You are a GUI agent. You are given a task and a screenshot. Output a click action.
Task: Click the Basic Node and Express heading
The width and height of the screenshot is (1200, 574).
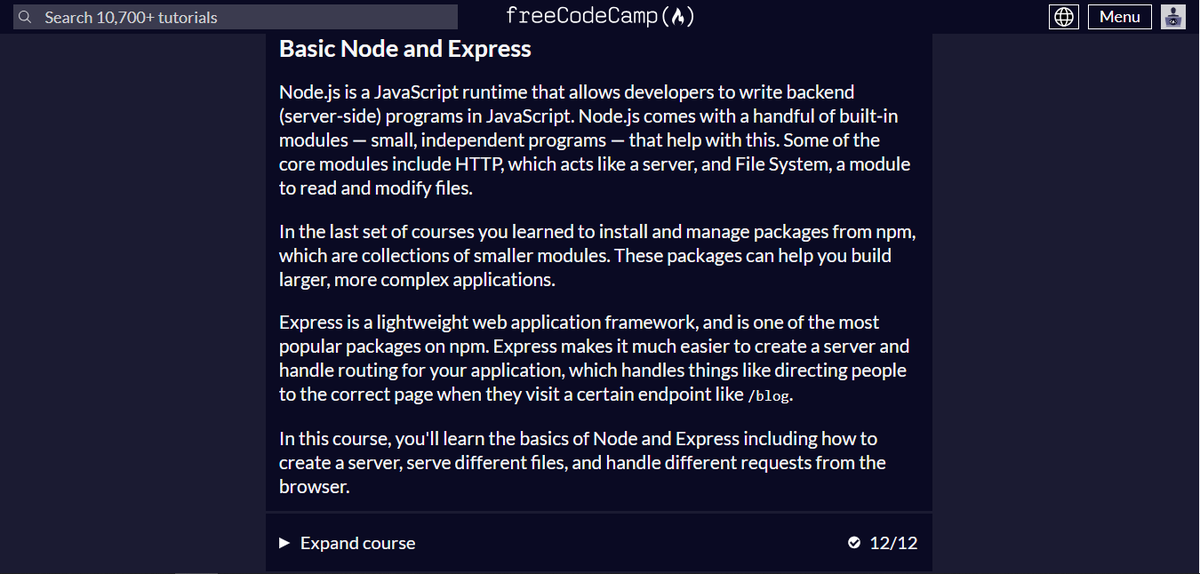[405, 48]
